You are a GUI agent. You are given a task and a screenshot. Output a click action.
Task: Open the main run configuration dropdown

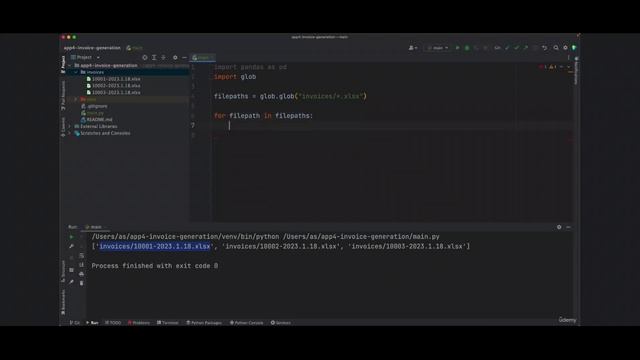tap(438, 48)
